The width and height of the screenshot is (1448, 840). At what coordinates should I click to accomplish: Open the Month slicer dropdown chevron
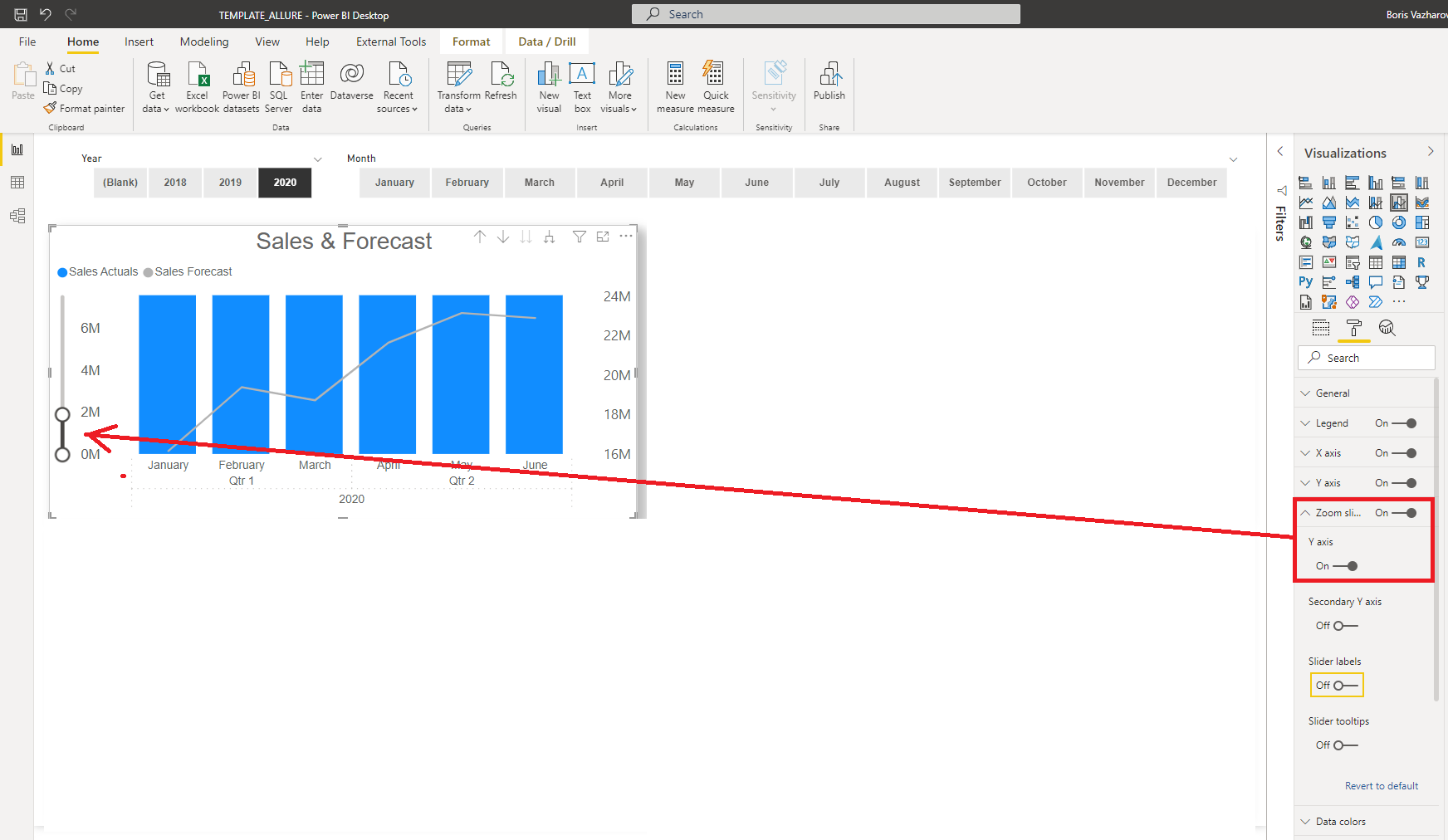click(1233, 159)
